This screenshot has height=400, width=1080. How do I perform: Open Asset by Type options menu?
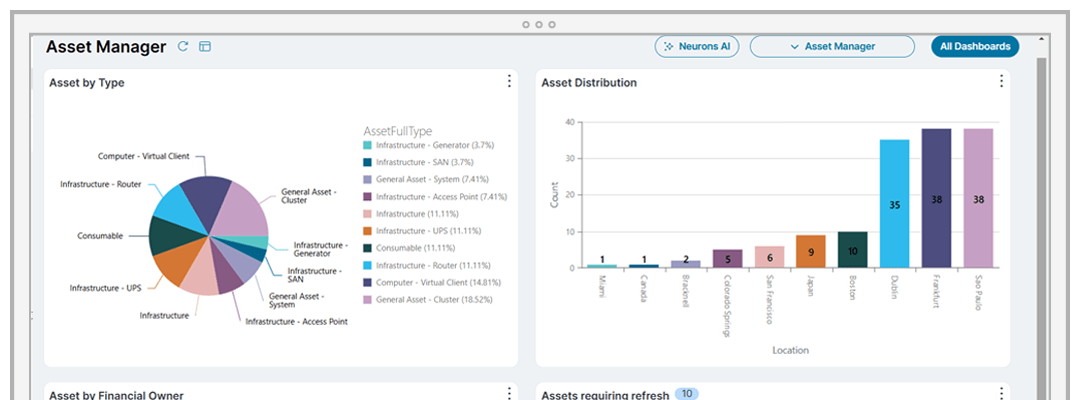[509, 81]
